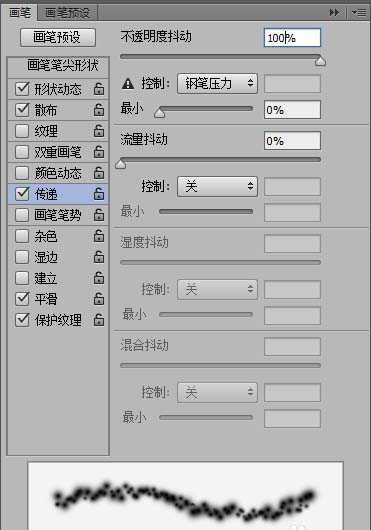Click the 最小 0% input field
This screenshot has width=371, height=530.
(292, 110)
